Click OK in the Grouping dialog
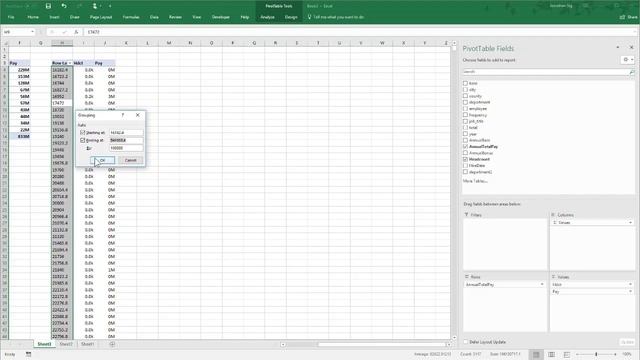640x360 pixels. (102, 160)
